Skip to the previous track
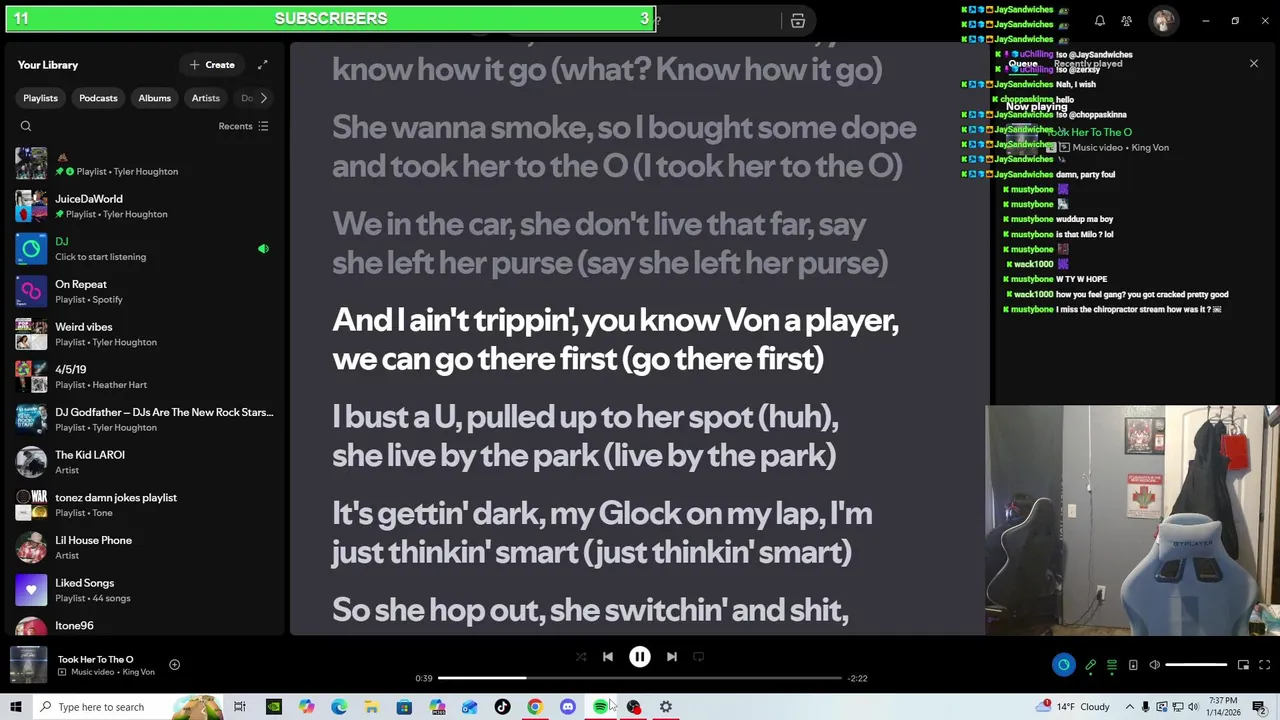Viewport: 1280px width, 720px height. (607, 657)
